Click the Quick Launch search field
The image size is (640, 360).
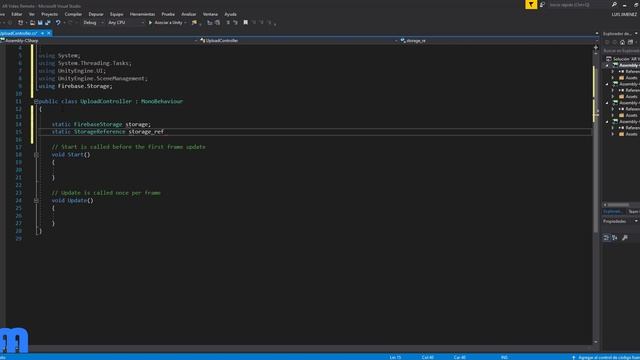[x=578, y=4]
